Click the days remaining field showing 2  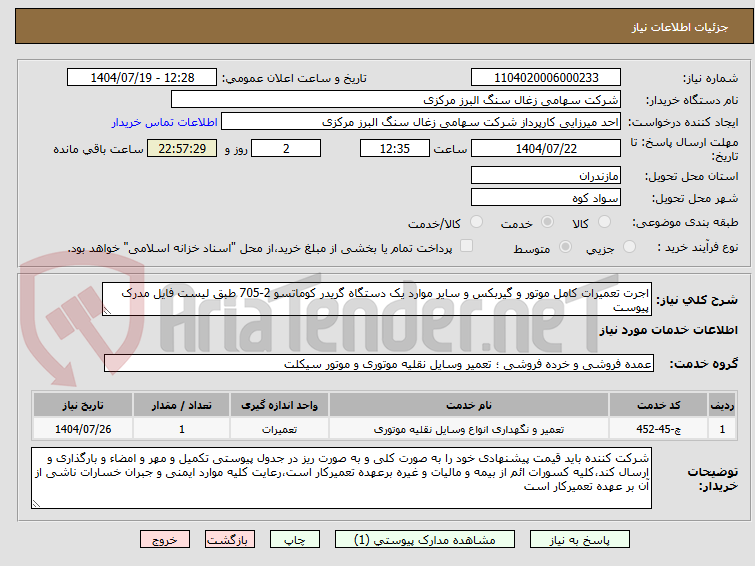[x=286, y=148]
